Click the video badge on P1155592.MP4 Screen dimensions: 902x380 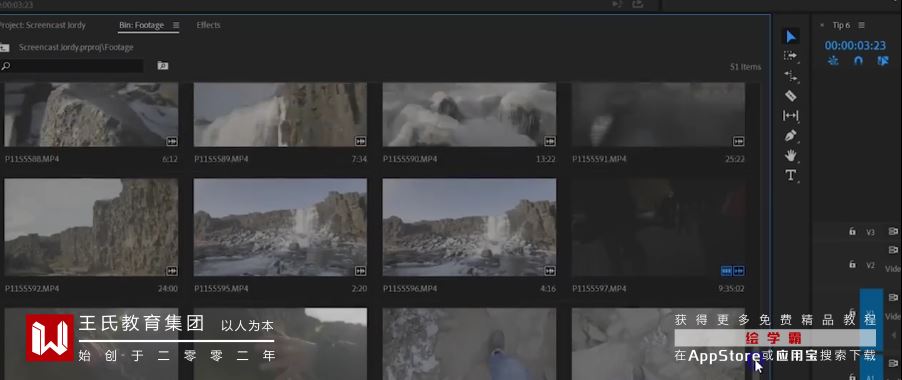point(171,270)
